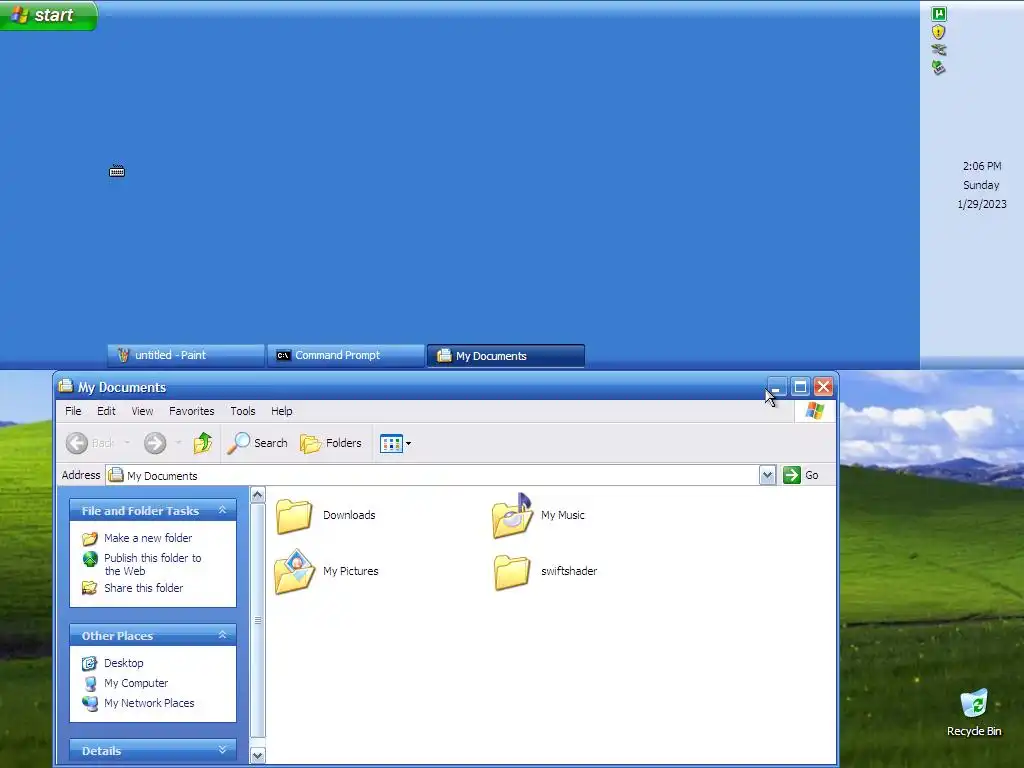The image size is (1024, 768).
Task: Select the swiftshader folder icon
Action: 511,572
